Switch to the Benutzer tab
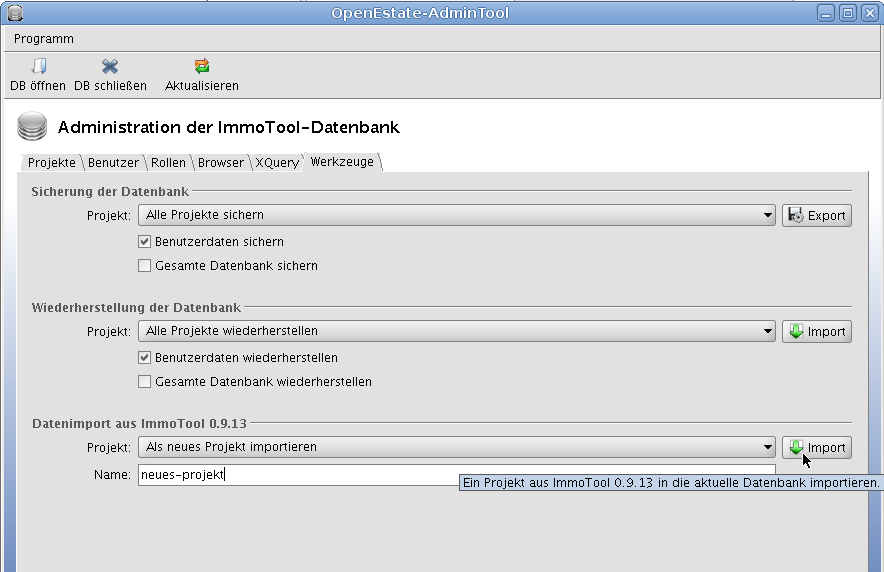The width and height of the screenshot is (884, 572). pyautogui.click(x=113, y=162)
